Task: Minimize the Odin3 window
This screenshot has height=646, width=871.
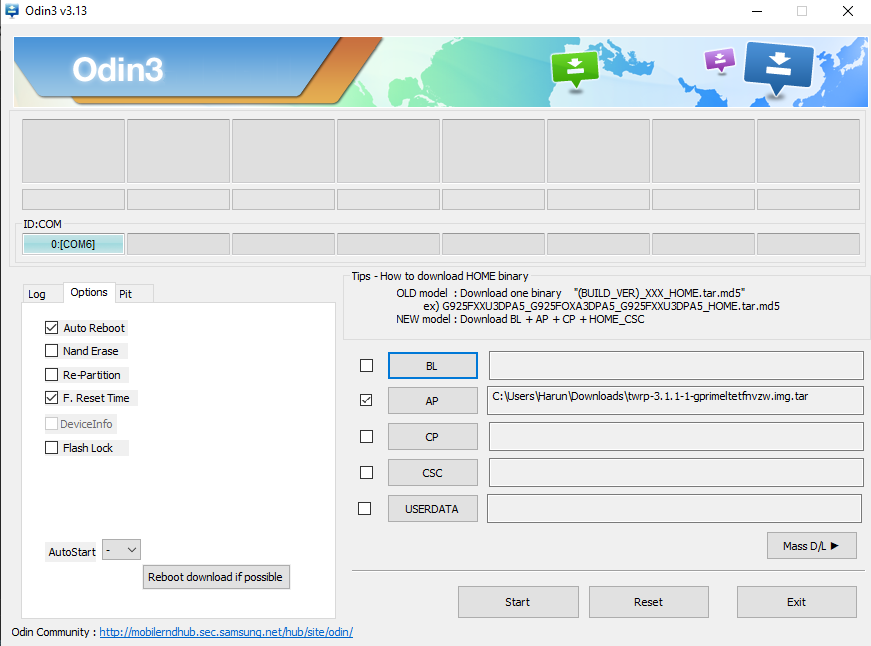Action: (x=757, y=11)
